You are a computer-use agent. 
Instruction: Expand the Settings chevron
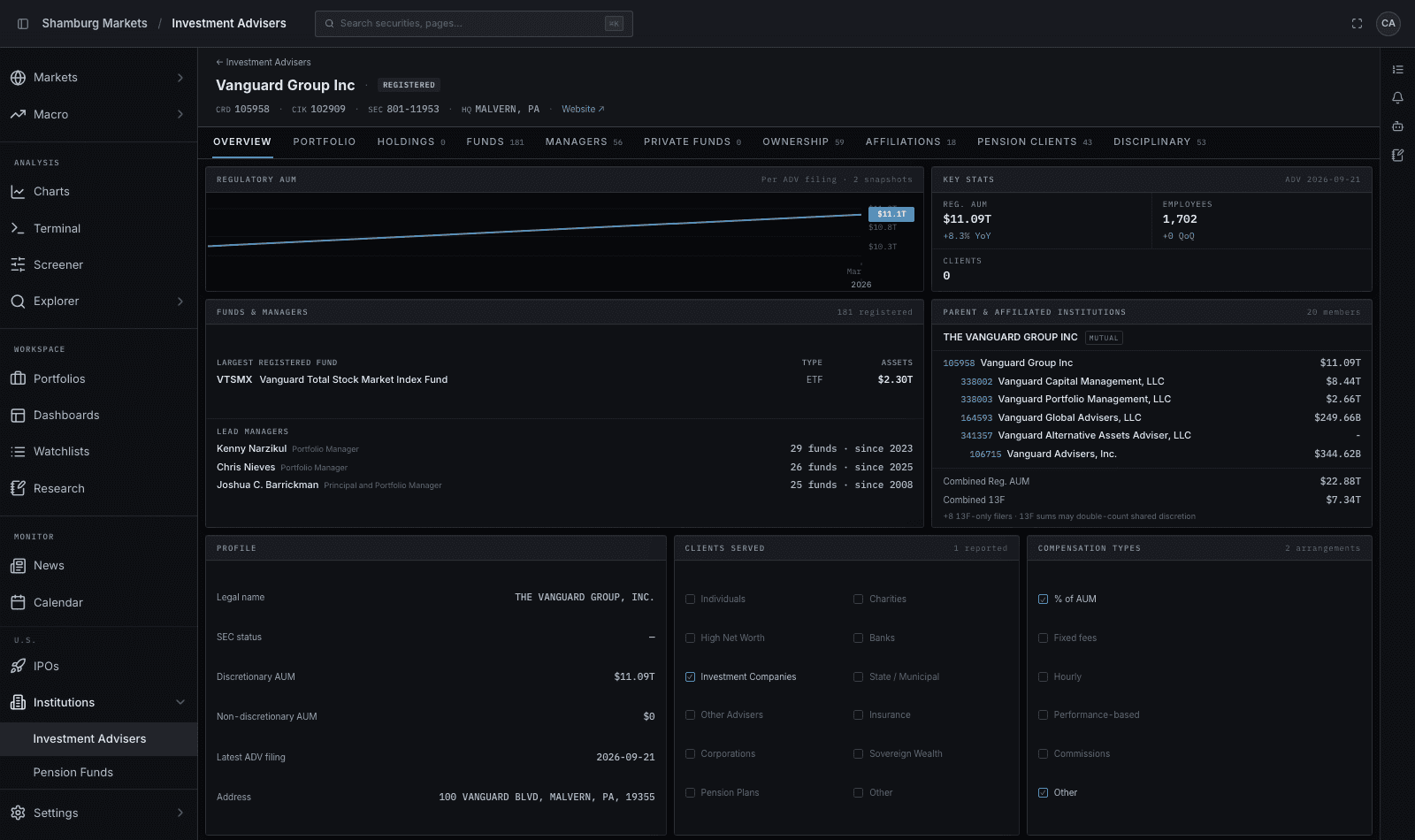tap(180, 813)
